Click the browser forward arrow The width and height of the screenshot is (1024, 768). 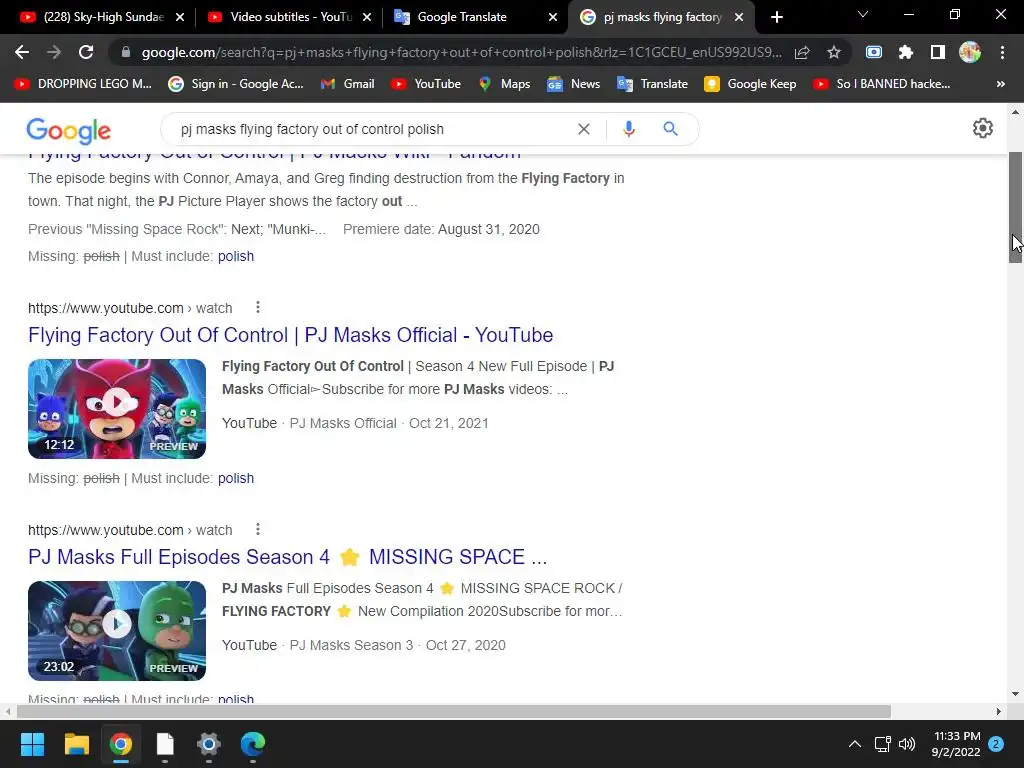(x=54, y=52)
